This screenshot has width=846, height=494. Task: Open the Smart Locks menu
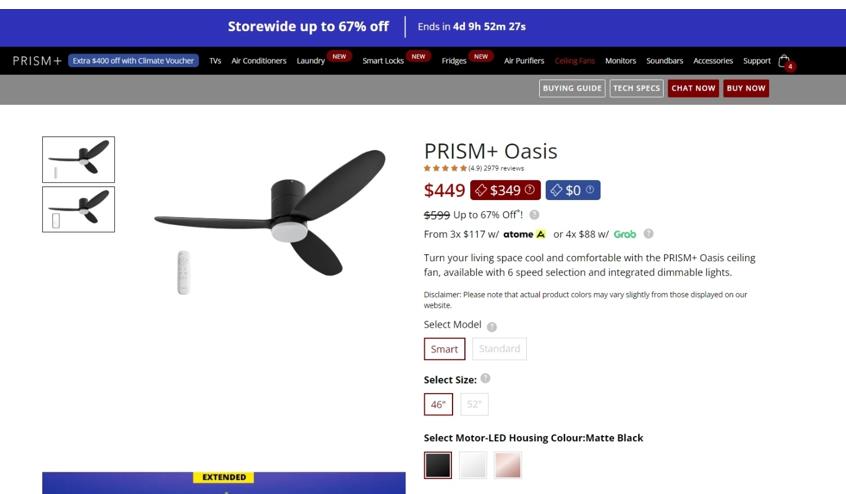coord(383,61)
